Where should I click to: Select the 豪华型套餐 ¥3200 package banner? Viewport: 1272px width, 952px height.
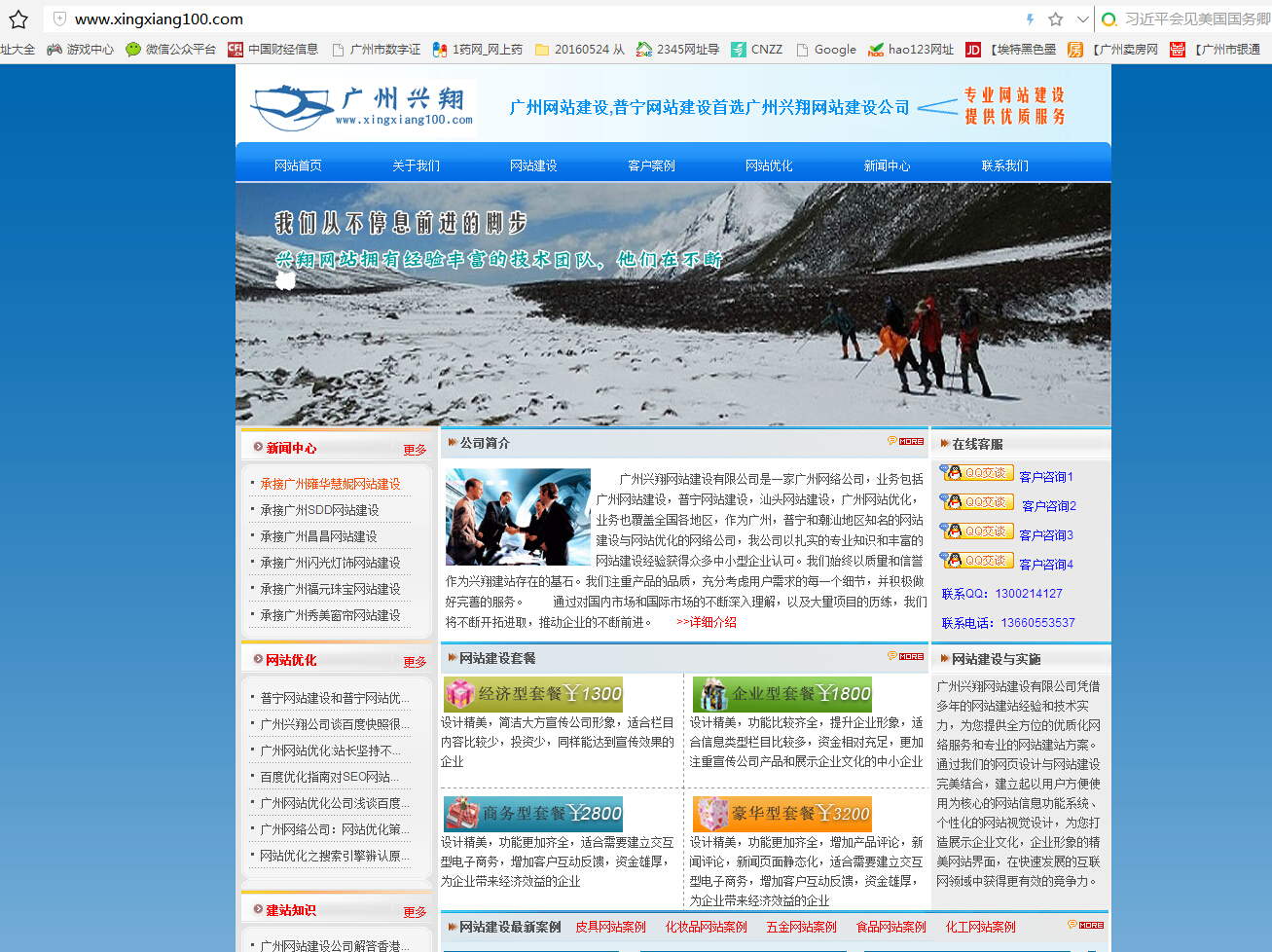782,814
